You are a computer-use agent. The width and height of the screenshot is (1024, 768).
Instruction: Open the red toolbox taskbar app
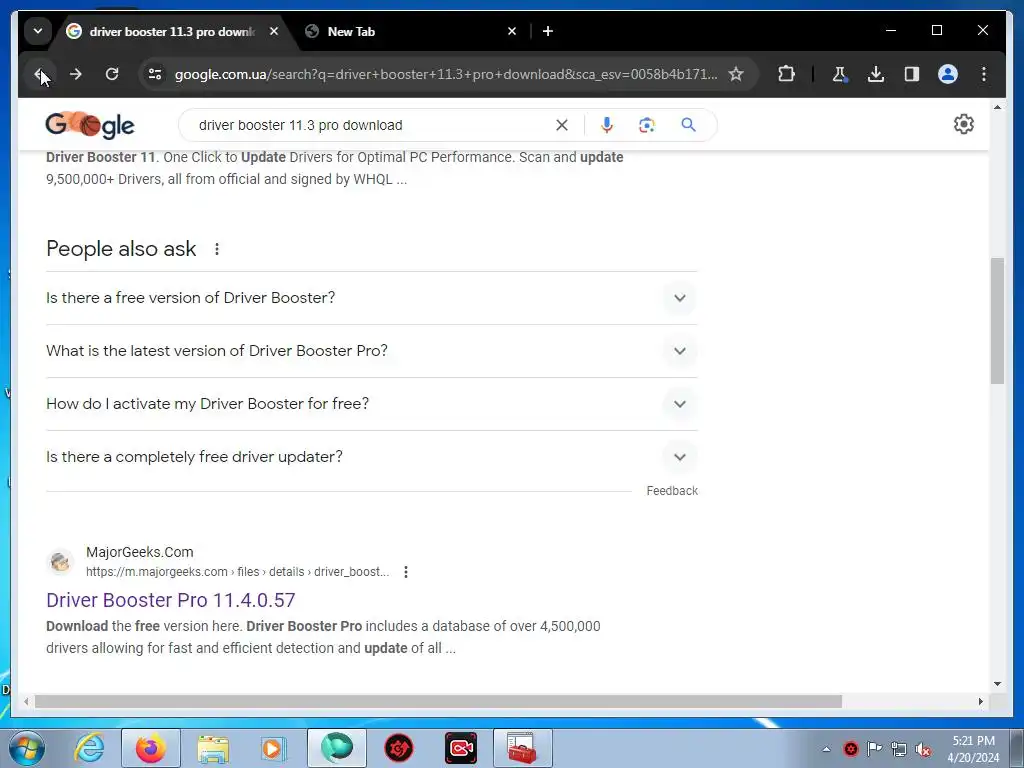pyautogui.click(x=522, y=748)
